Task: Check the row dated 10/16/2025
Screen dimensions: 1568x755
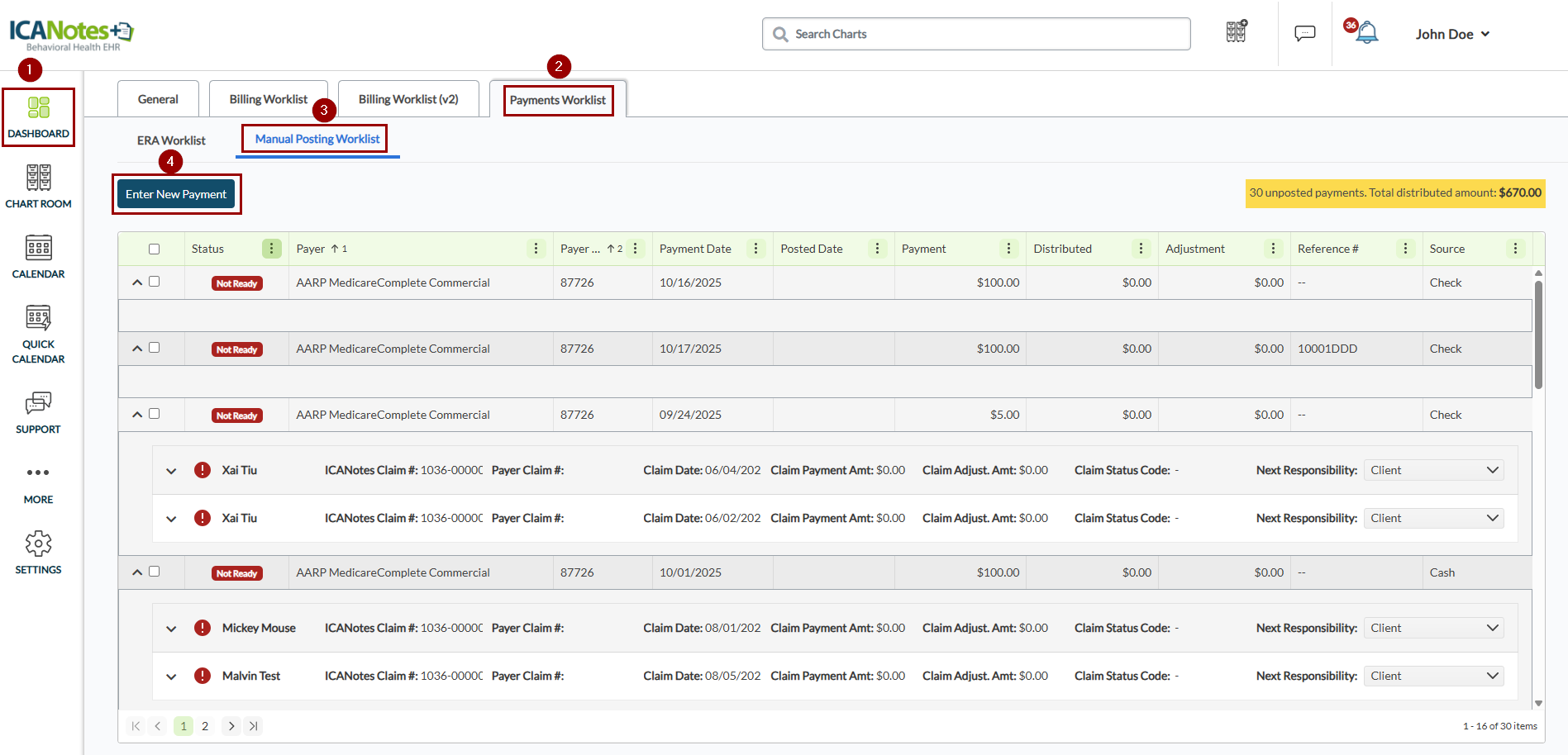Action: tap(154, 282)
